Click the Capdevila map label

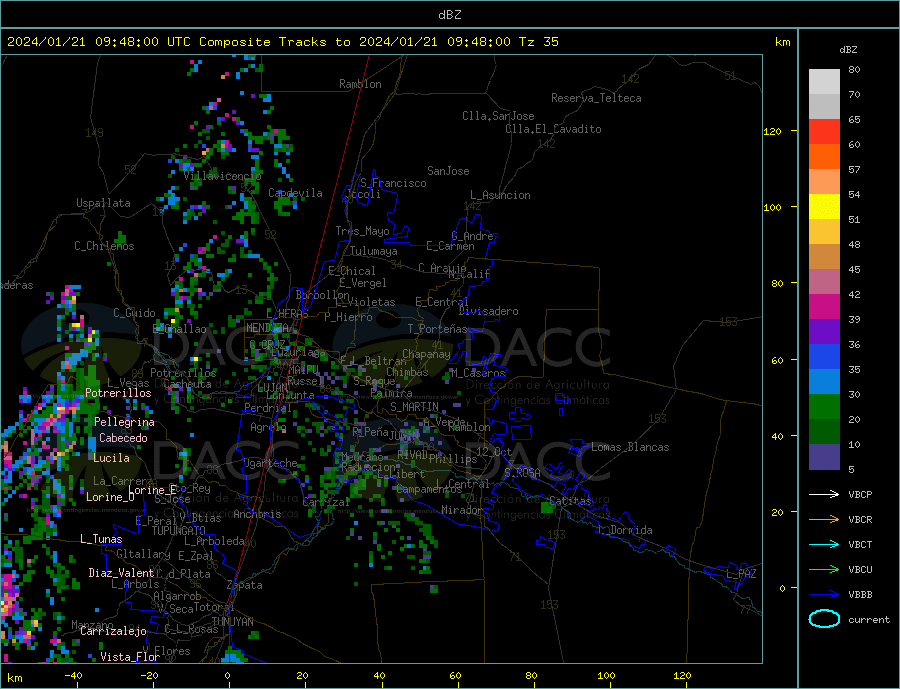(x=296, y=193)
